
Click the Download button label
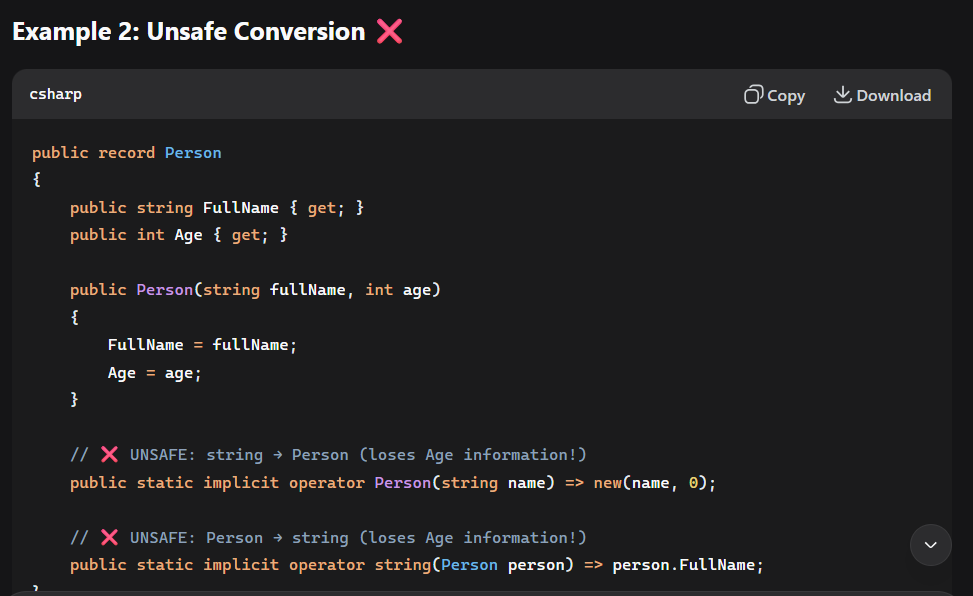893,96
